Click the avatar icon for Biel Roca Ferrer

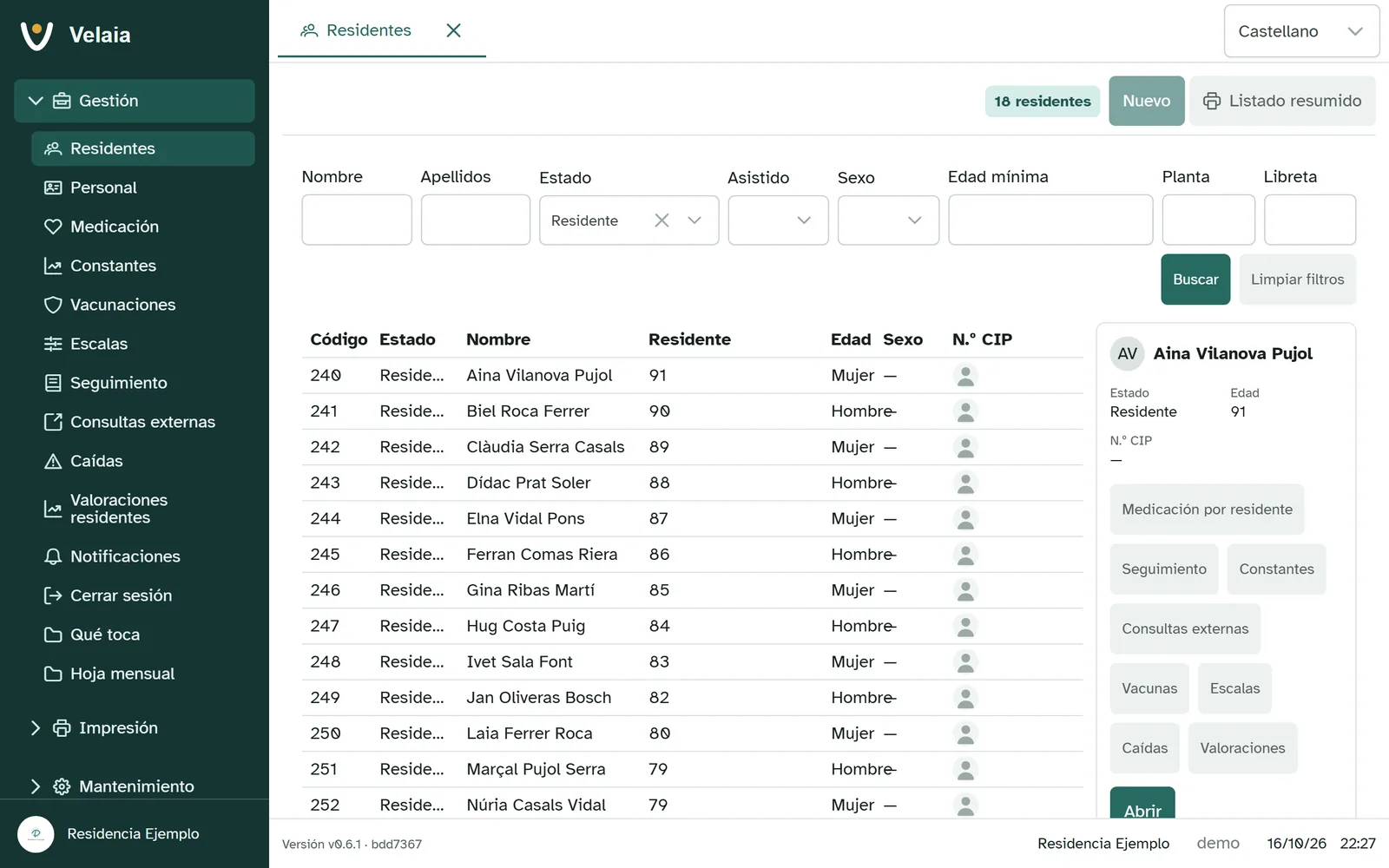[x=965, y=411]
